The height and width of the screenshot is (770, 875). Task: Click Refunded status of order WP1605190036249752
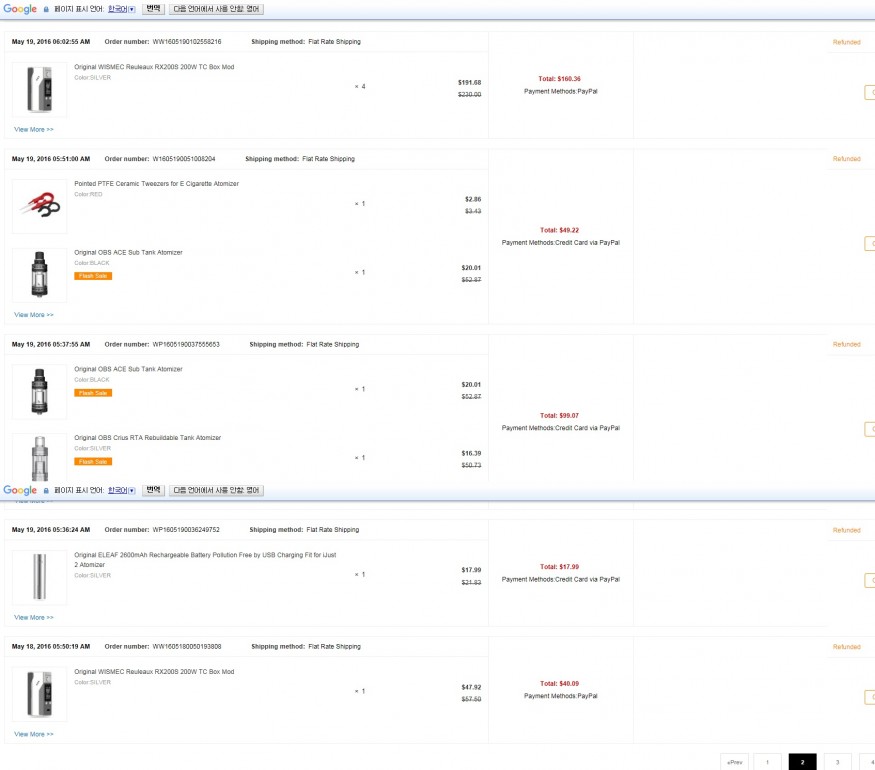tap(847, 530)
